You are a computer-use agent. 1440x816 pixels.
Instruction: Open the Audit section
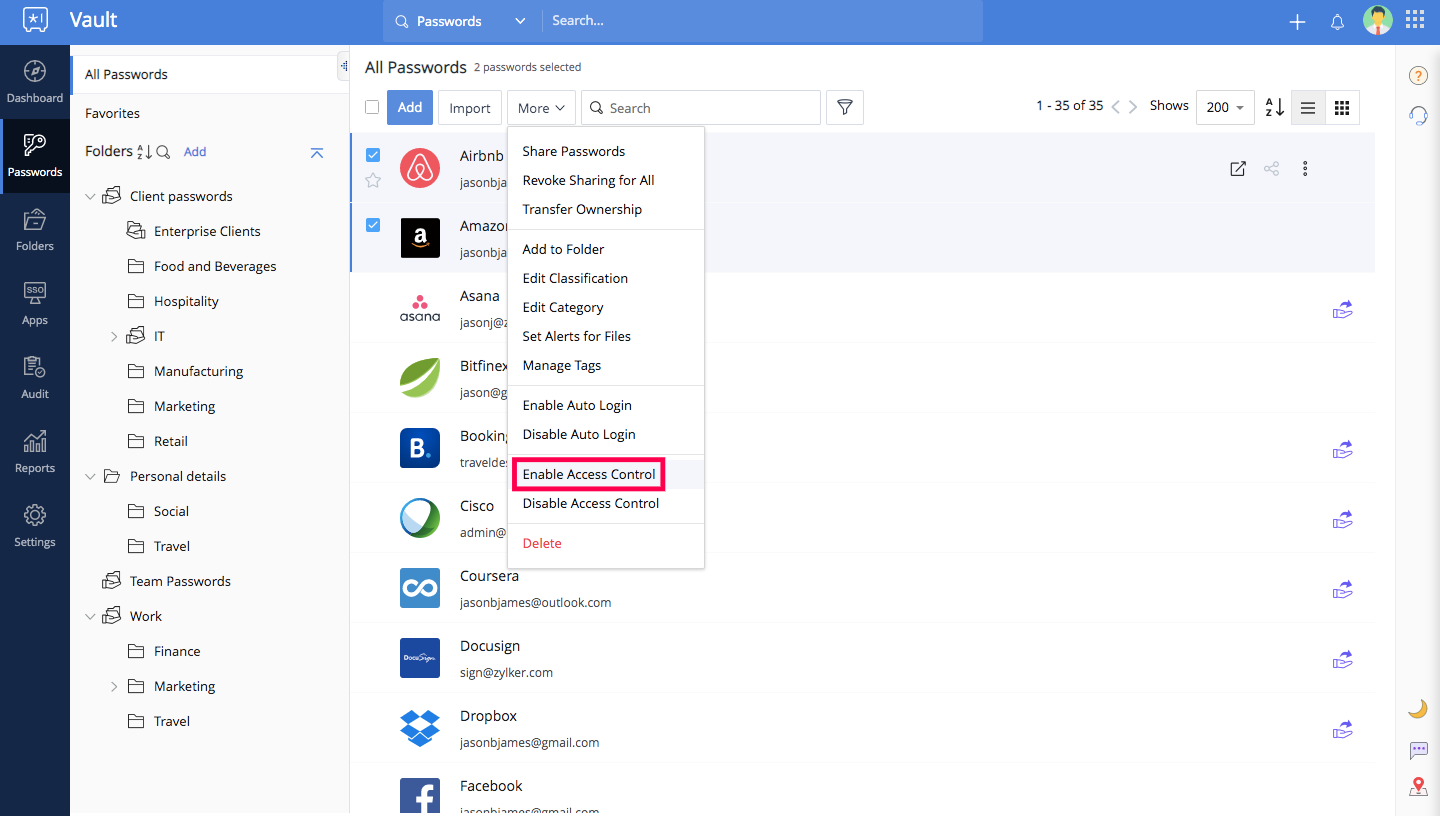[x=35, y=378]
